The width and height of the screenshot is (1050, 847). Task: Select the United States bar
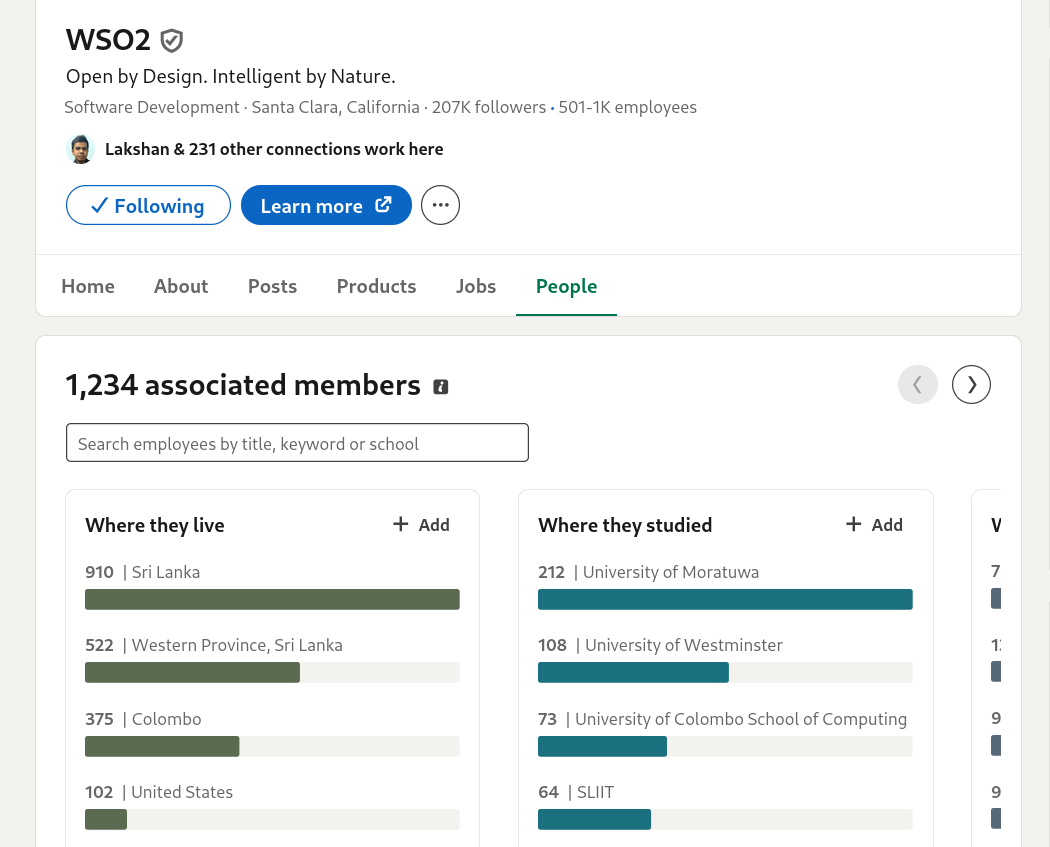(273, 820)
